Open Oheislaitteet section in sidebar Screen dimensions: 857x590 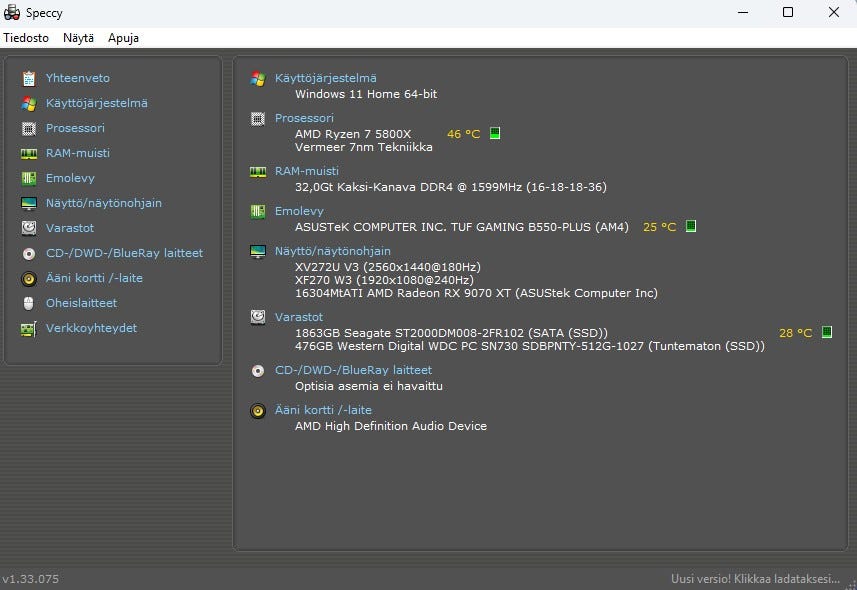(x=81, y=303)
